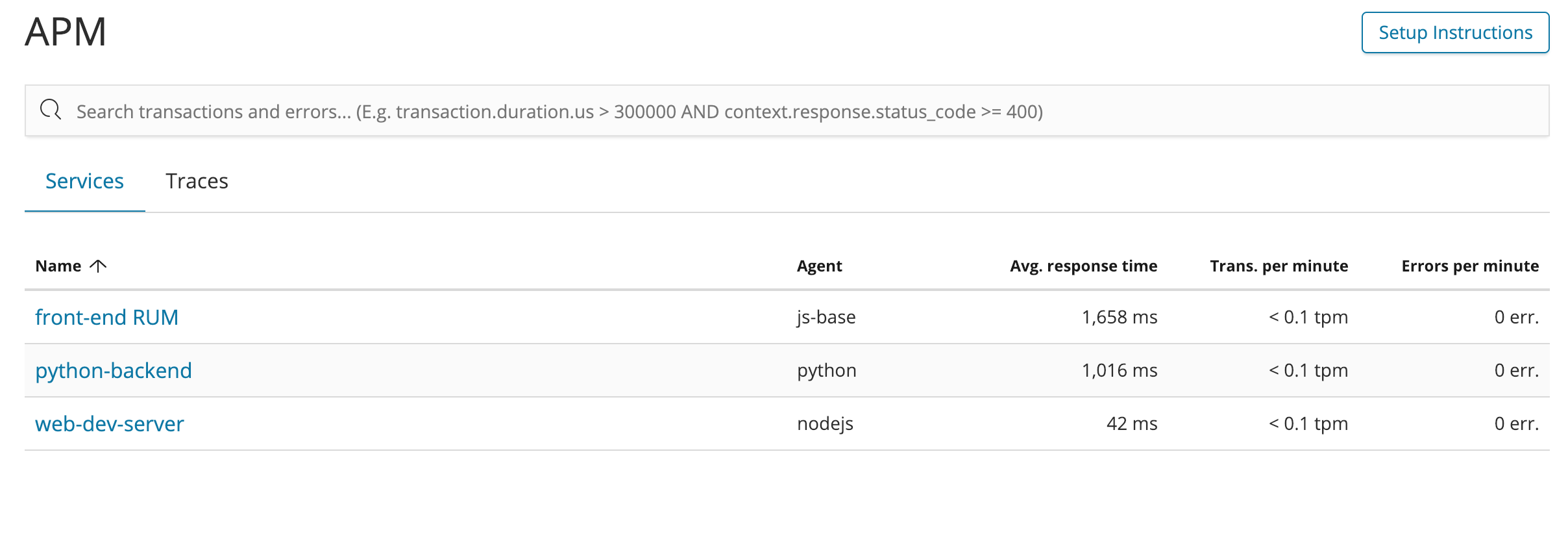Click the ascending sort arrow beside Name

tap(98, 266)
